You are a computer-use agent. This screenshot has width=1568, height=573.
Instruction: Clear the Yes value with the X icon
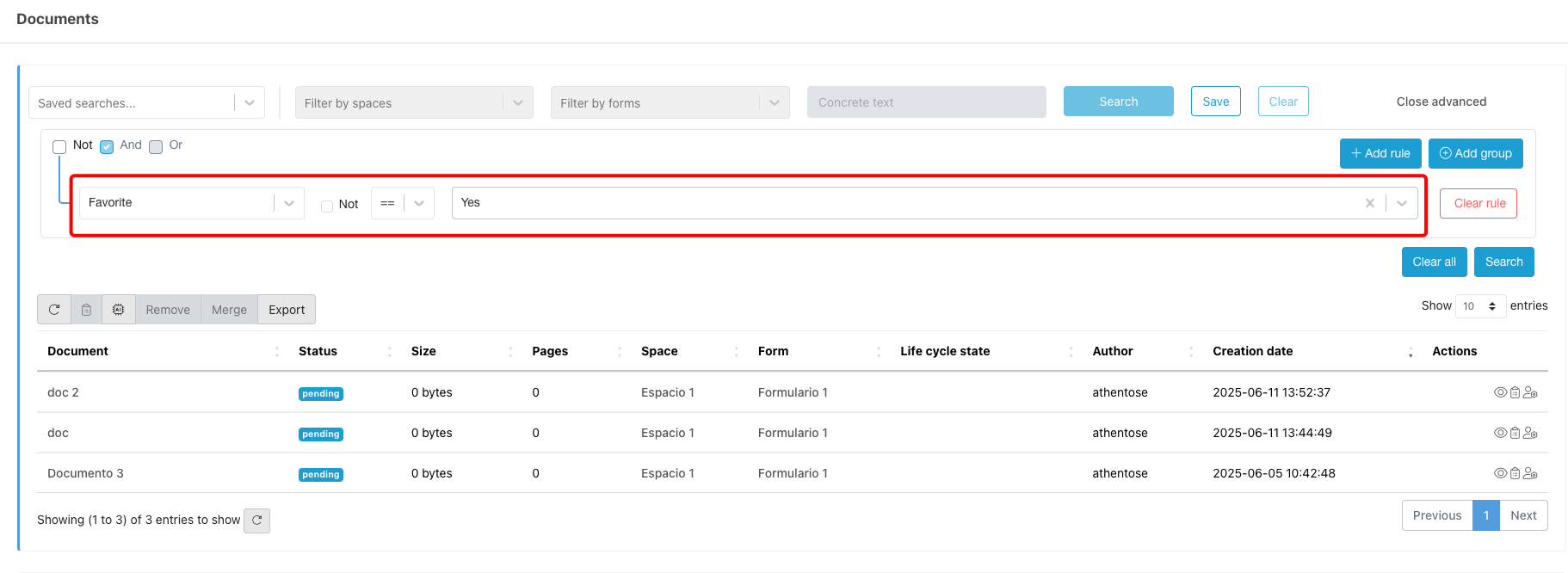pos(1369,203)
